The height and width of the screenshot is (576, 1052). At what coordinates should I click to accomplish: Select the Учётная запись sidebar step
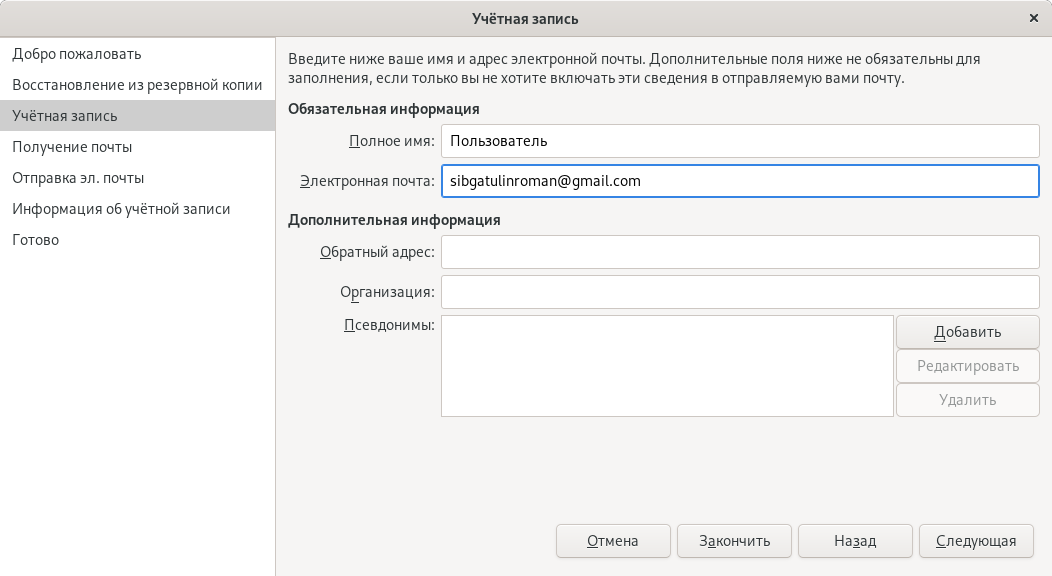point(138,115)
